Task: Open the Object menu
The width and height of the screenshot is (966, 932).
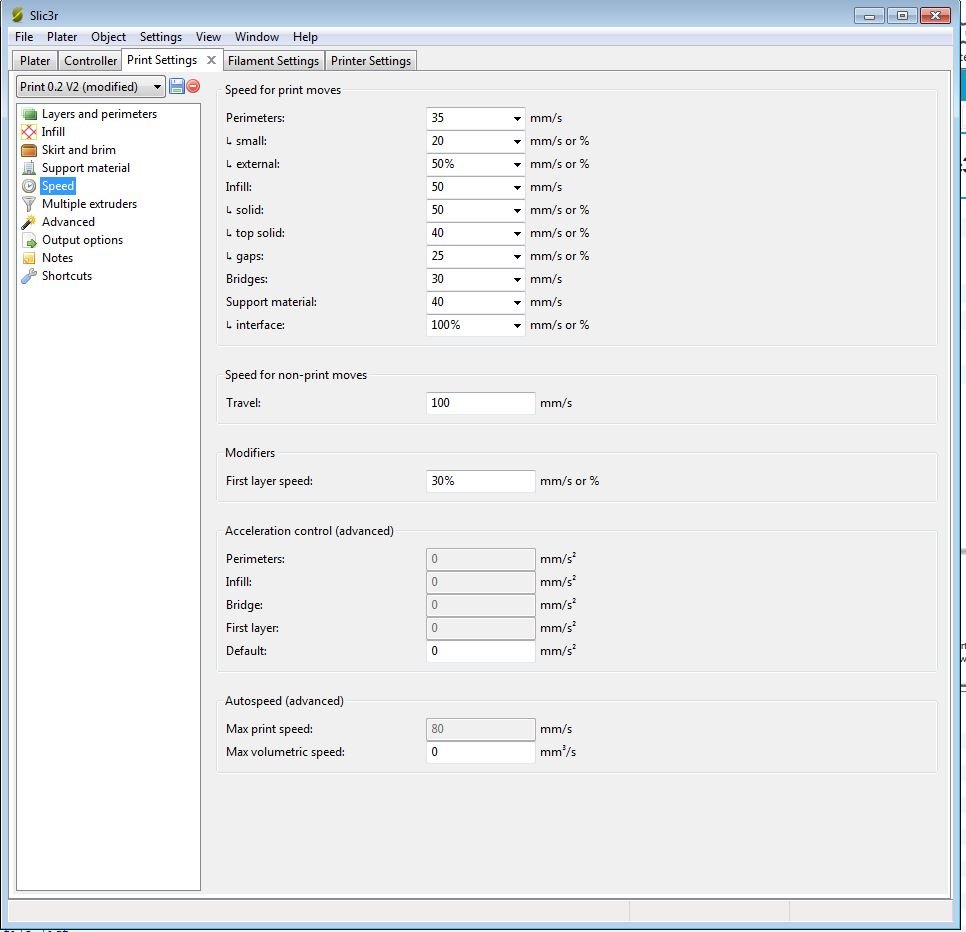Action: (108, 37)
